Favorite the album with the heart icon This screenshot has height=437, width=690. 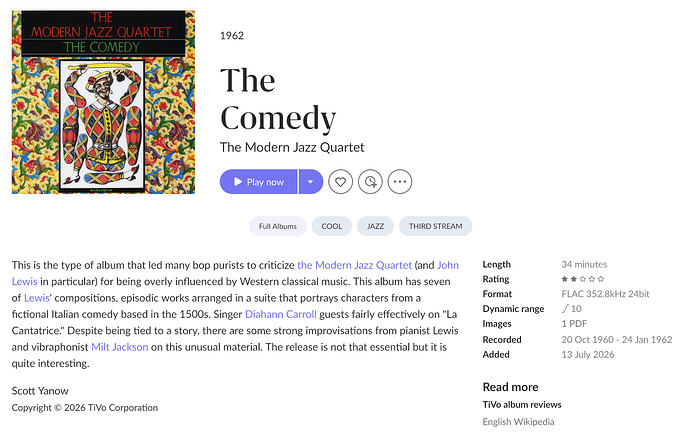(340, 182)
